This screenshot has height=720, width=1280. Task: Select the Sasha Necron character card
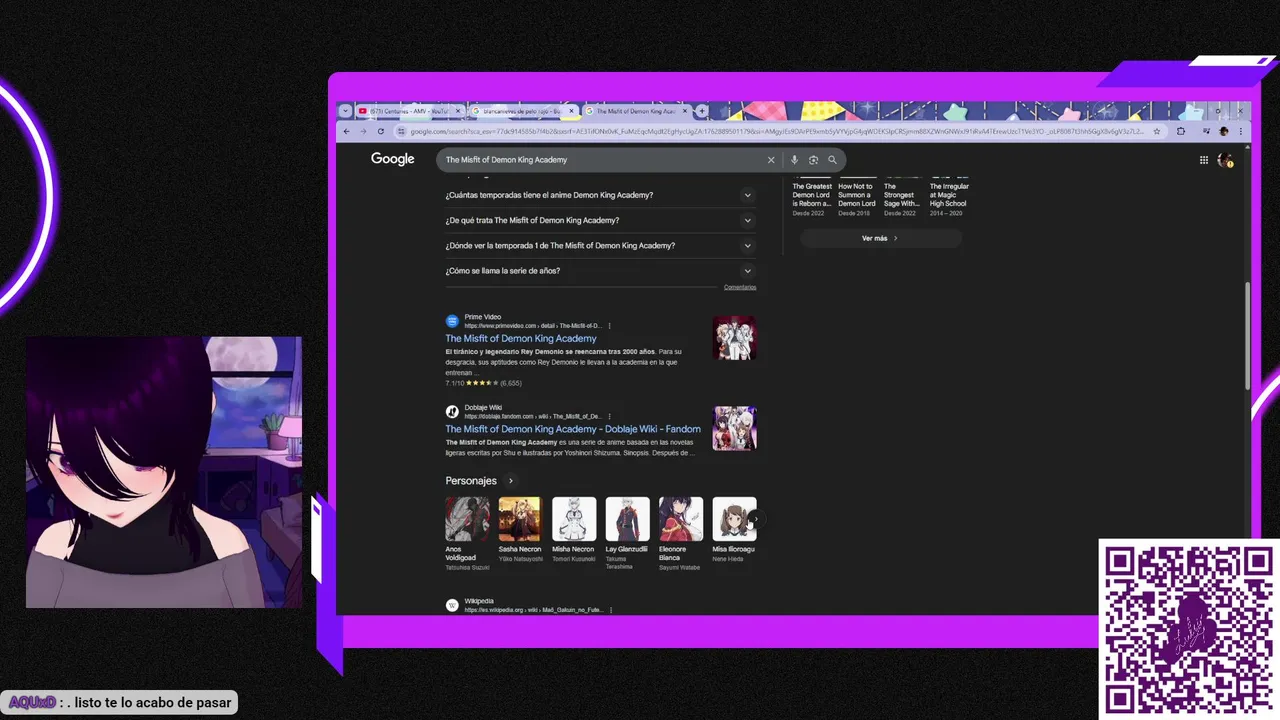pyautogui.click(x=520, y=529)
